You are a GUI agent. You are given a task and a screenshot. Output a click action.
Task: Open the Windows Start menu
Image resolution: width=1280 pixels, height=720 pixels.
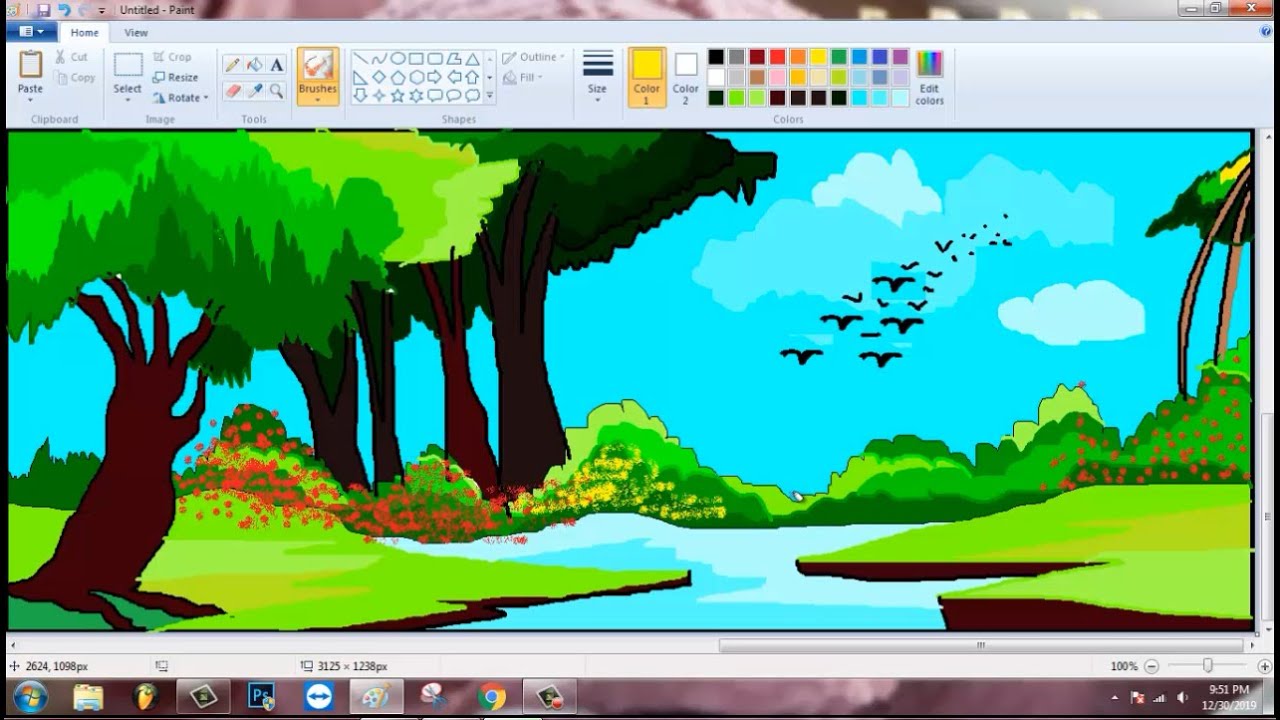point(31,695)
